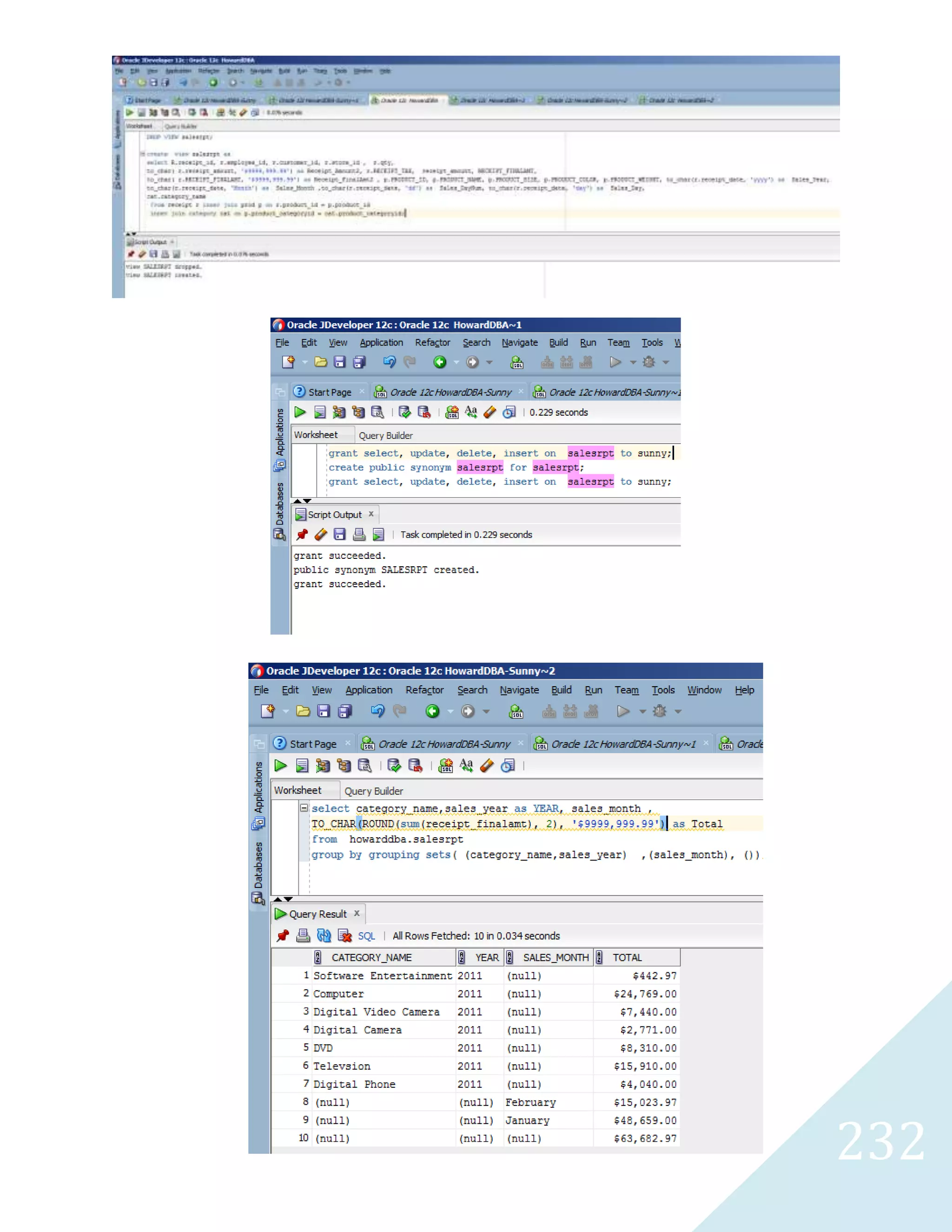Click Clear eraser icon in HowardDBA~1 worksheet toolbar
The width and height of the screenshot is (952, 1232).
pyautogui.click(x=490, y=412)
